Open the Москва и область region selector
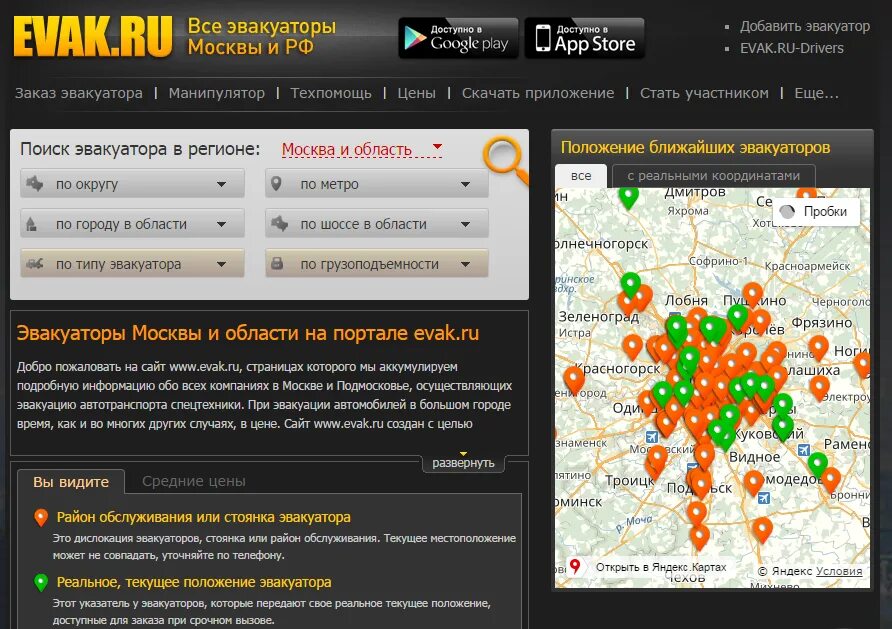The image size is (892, 629). (362, 149)
